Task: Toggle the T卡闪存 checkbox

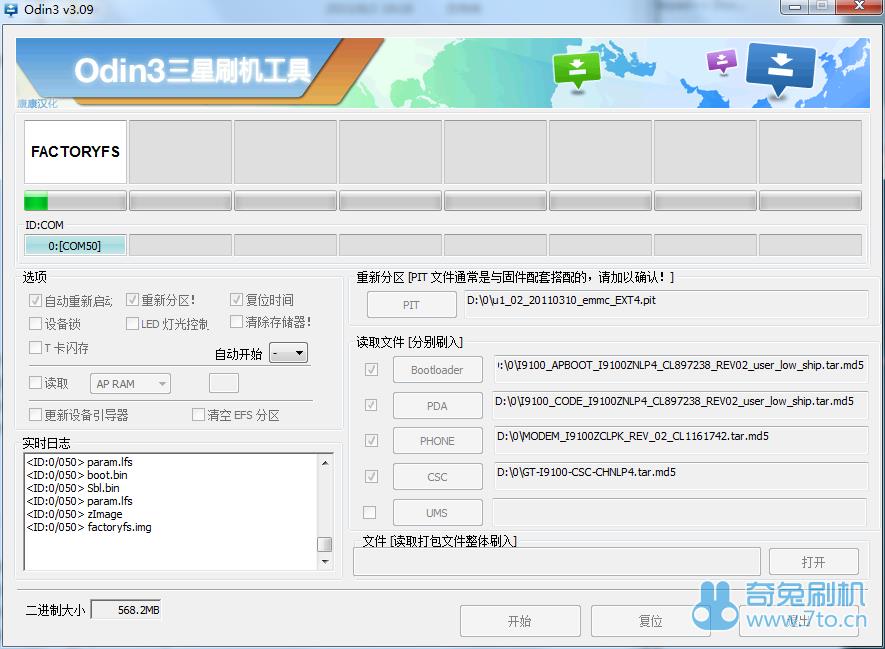Action: coord(36,348)
